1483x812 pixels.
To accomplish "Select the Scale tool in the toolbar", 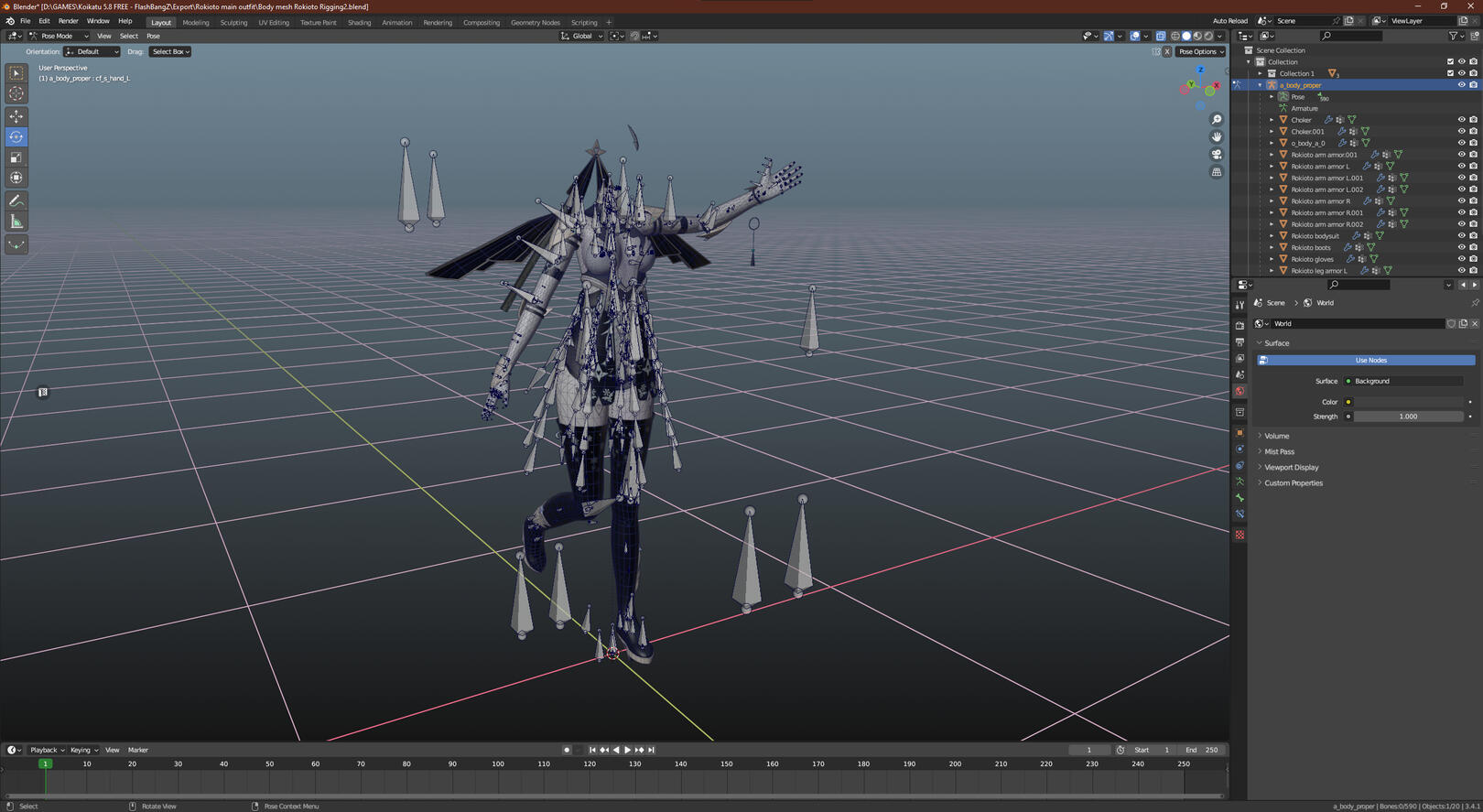I will (16, 157).
